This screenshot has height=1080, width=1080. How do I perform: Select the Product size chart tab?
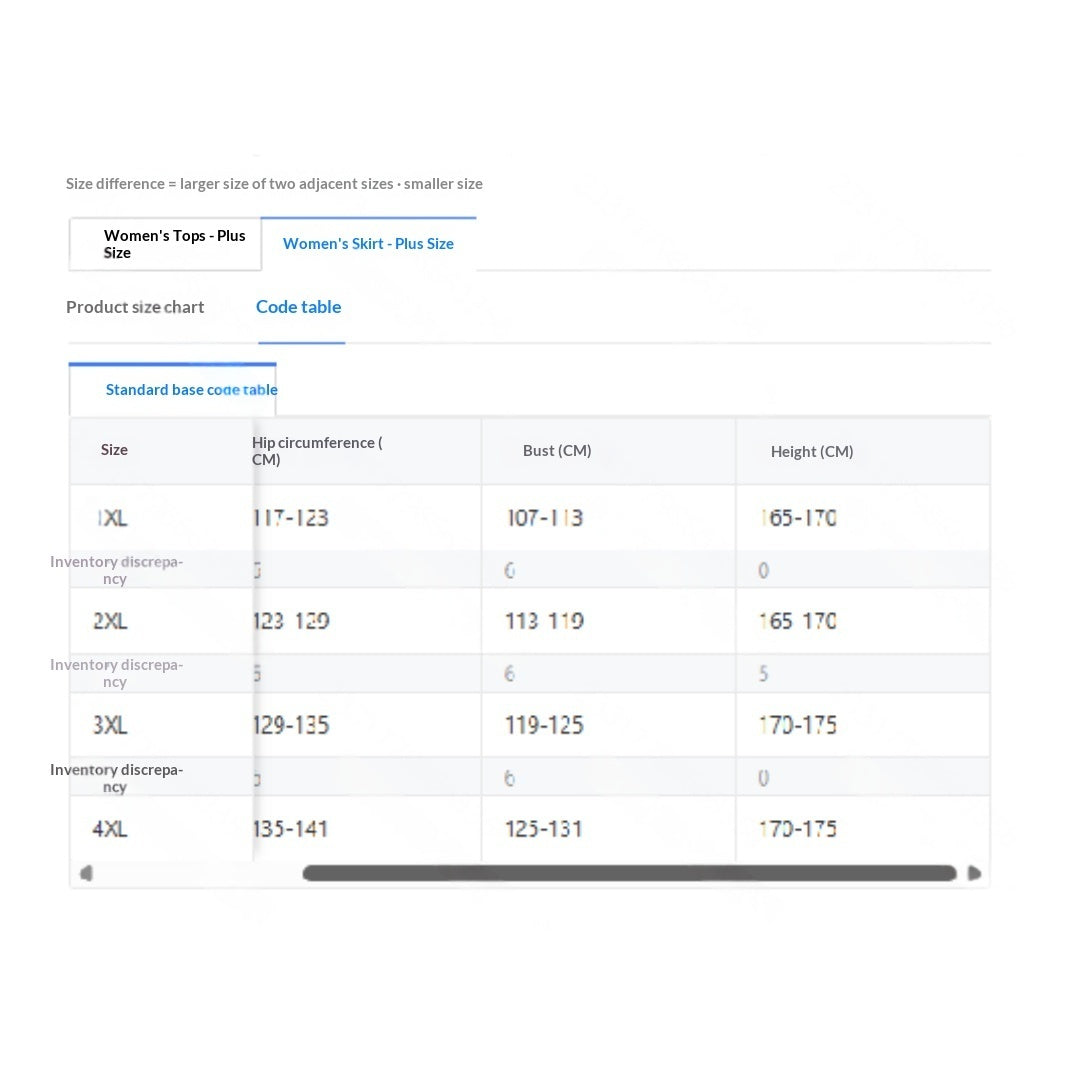(135, 307)
